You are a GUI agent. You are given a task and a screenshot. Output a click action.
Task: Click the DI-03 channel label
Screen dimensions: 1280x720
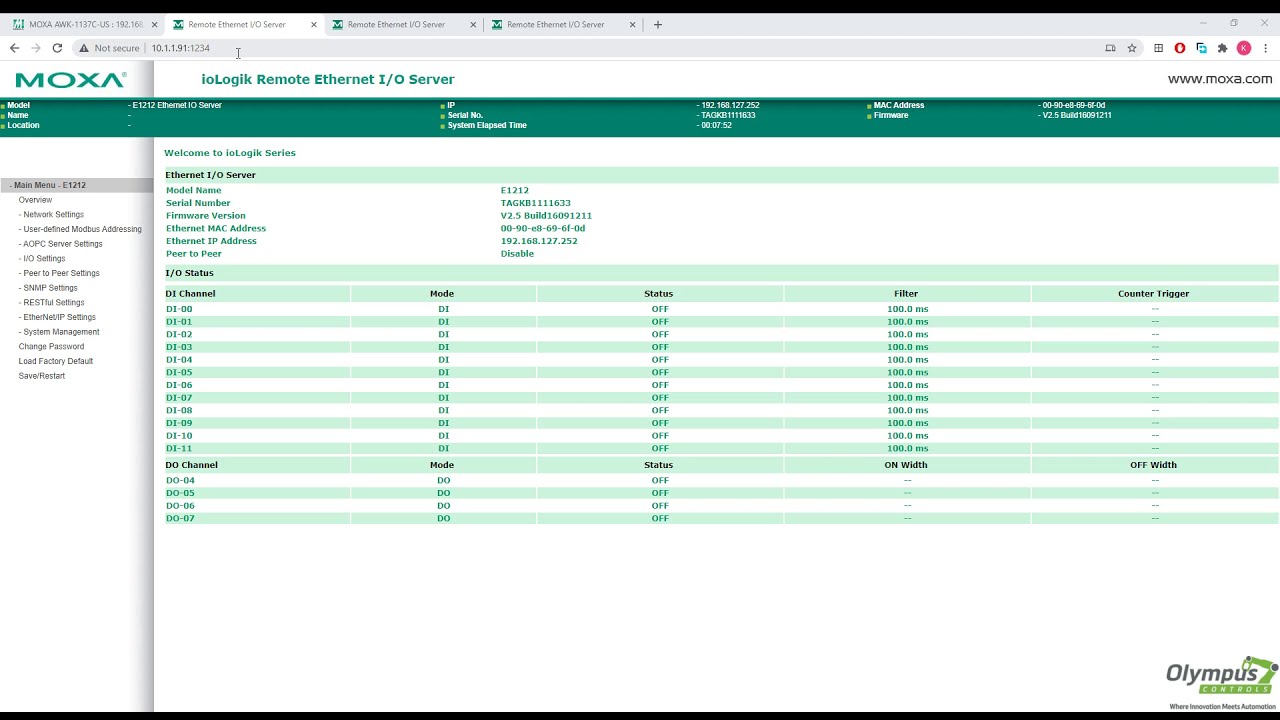pyautogui.click(x=179, y=347)
